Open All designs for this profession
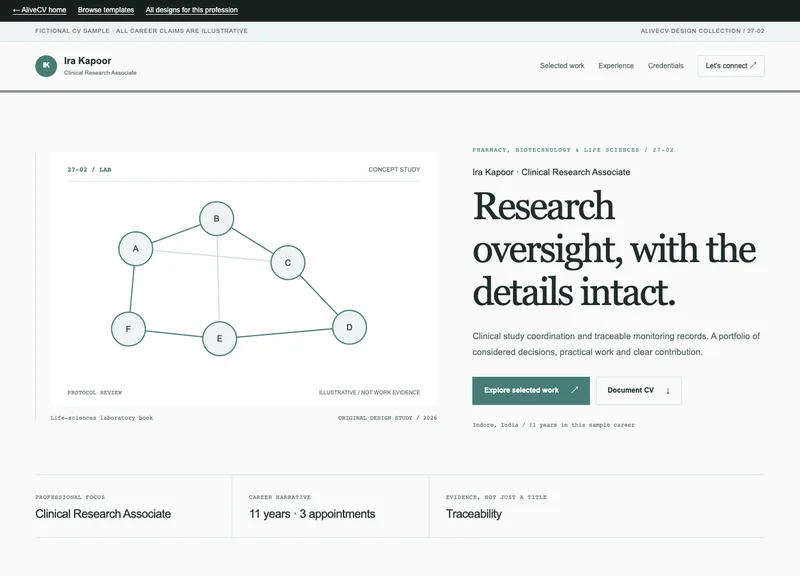Viewport: 800px width, 576px height. 191,10
